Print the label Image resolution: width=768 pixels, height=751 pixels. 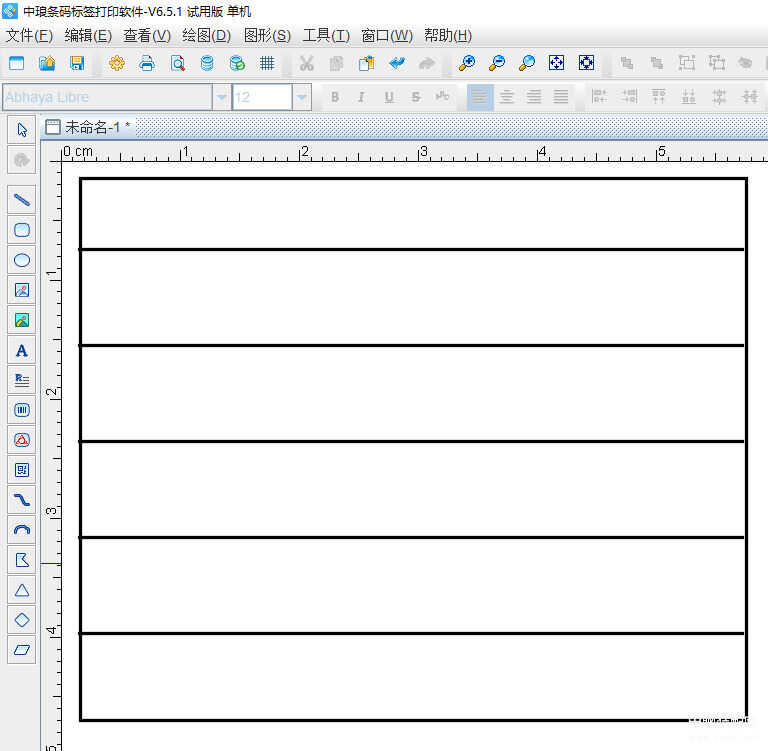[147, 63]
